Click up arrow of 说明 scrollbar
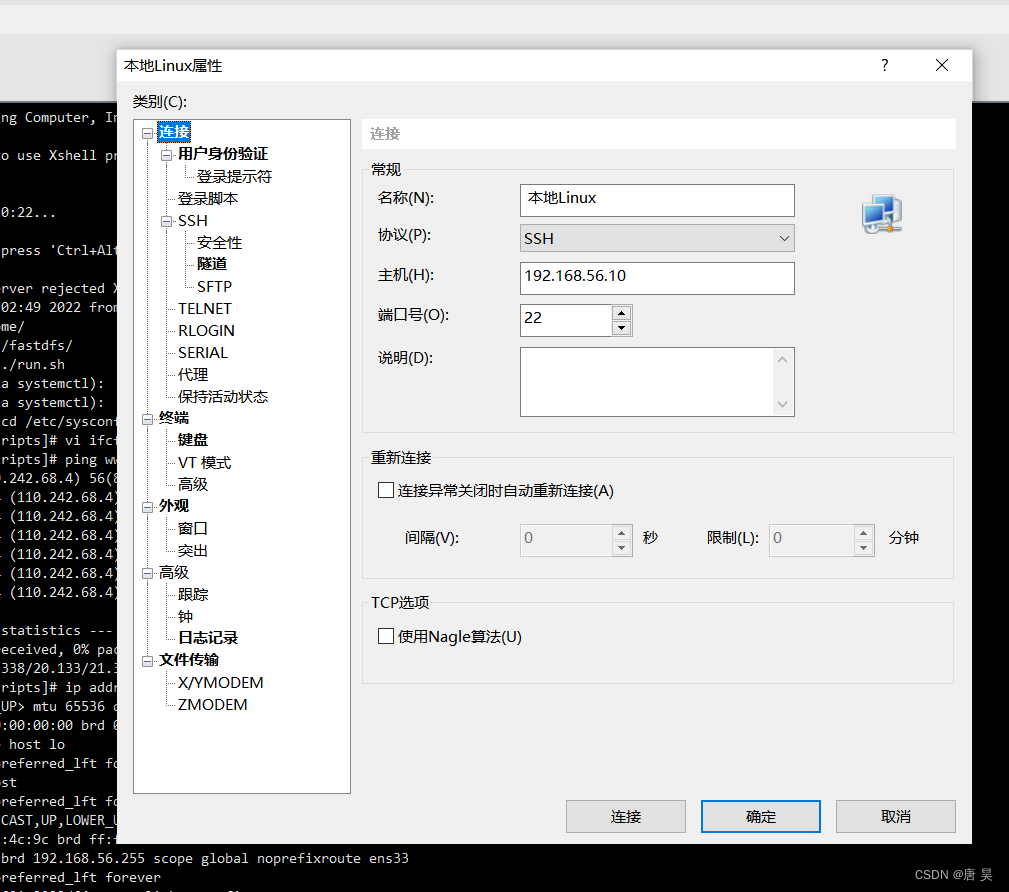Image resolution: width=1009 pixels, height=892 pixels. [x=782, y=360]
